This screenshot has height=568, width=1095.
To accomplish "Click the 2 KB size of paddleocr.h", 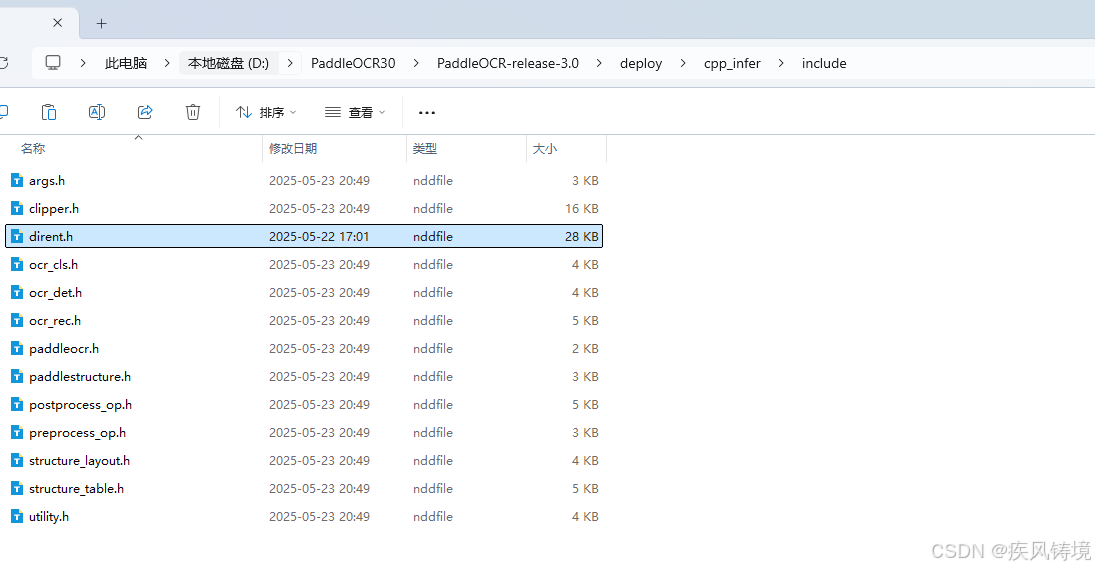I will click(585, 349).
